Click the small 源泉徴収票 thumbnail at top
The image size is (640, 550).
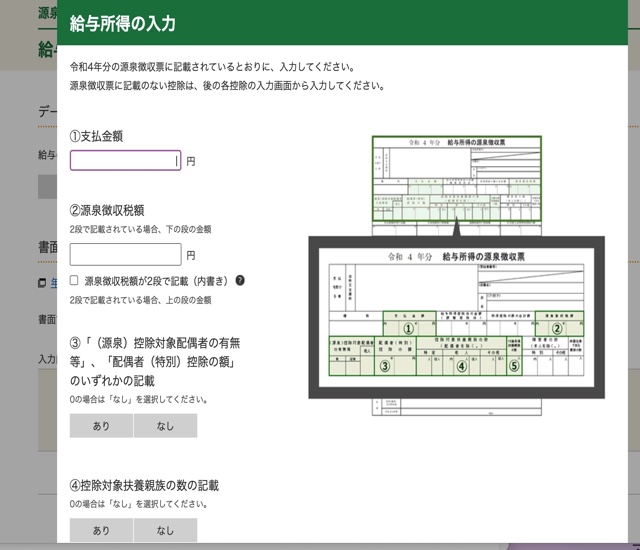coord(455,178)
